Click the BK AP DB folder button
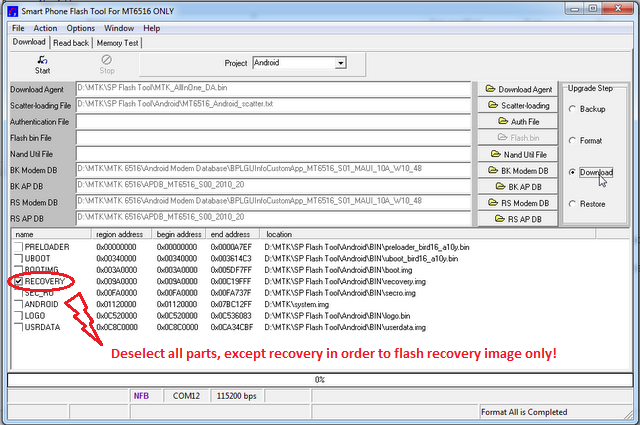 (518, 187)
